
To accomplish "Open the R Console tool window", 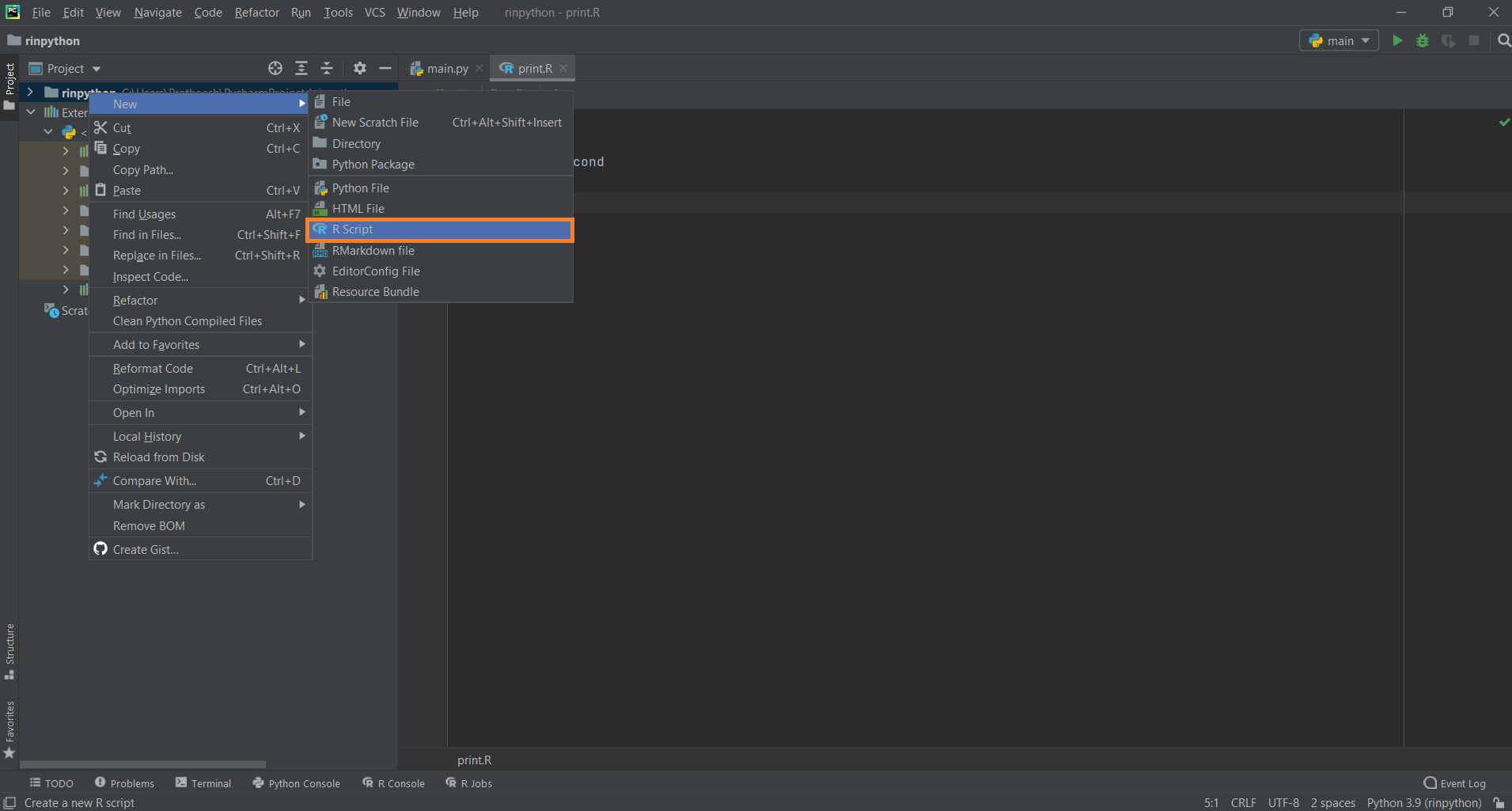I will [393, 783].
